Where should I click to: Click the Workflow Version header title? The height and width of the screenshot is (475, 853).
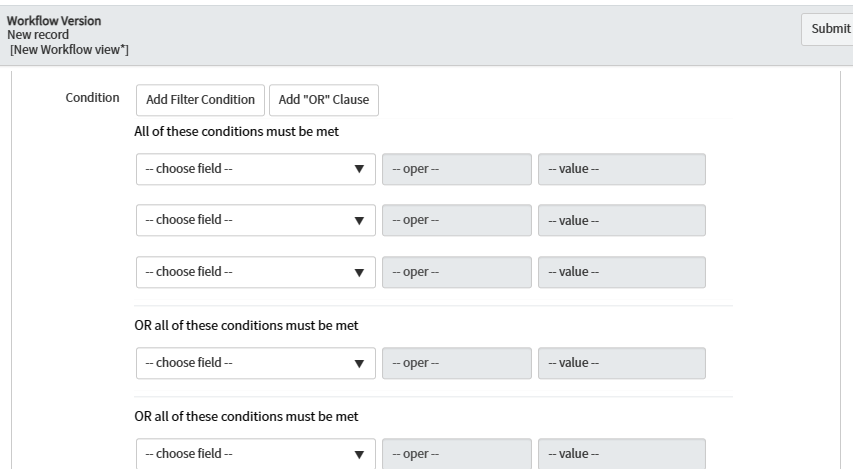click(x=54, y=21)
